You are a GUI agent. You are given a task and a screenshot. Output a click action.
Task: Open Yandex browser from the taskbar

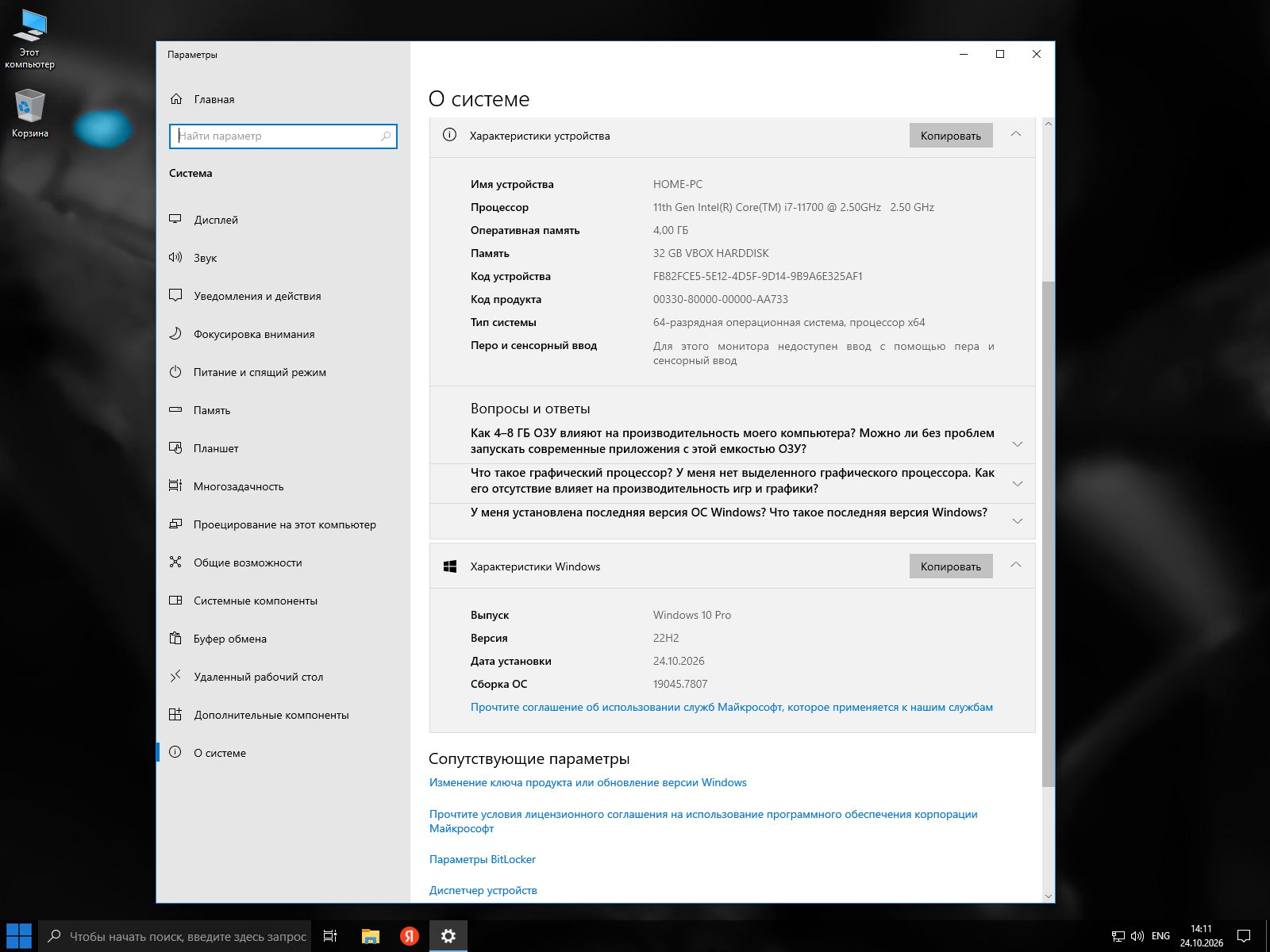pos(409,936)
